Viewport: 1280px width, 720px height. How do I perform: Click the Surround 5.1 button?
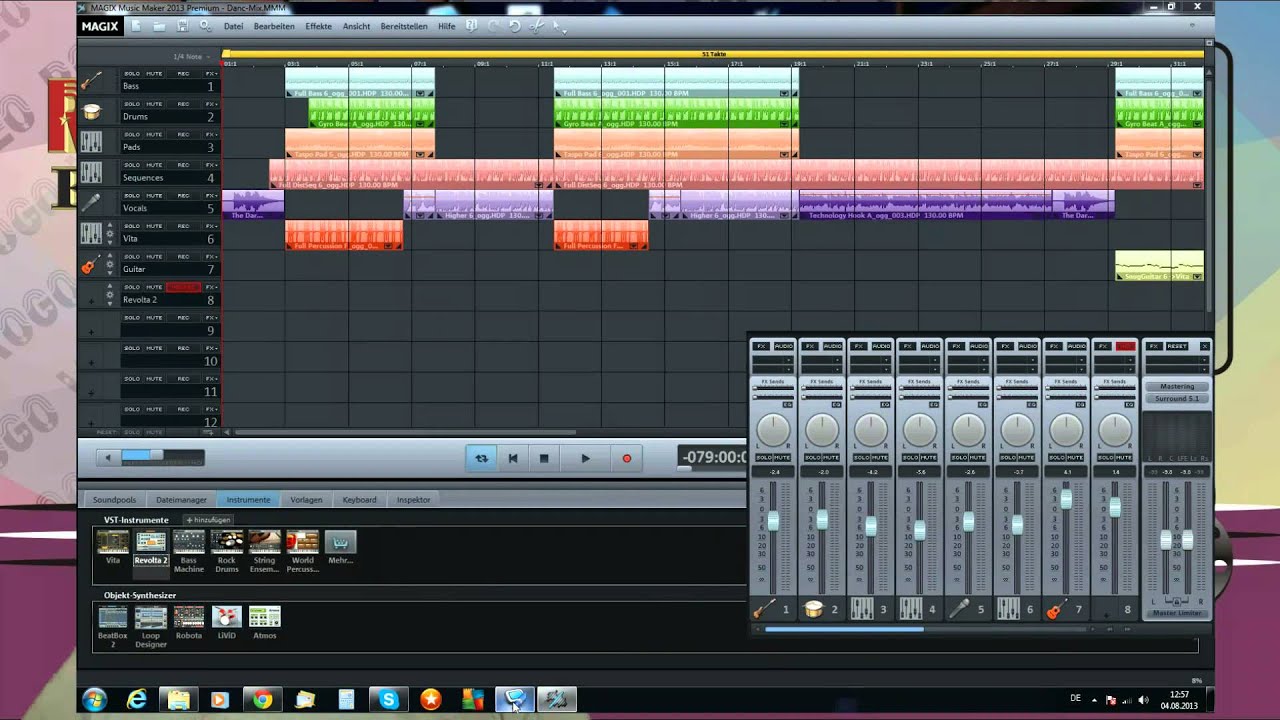click(x=1177, y=398)
